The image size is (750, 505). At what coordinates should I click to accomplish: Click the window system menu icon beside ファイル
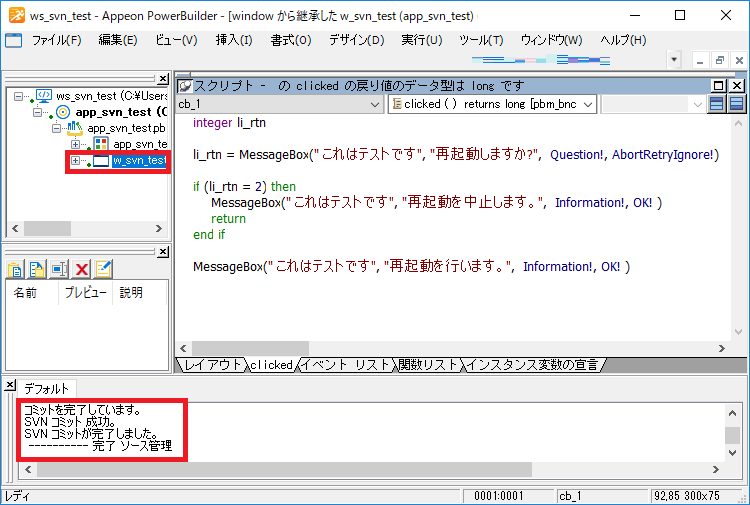pos(13,40)
